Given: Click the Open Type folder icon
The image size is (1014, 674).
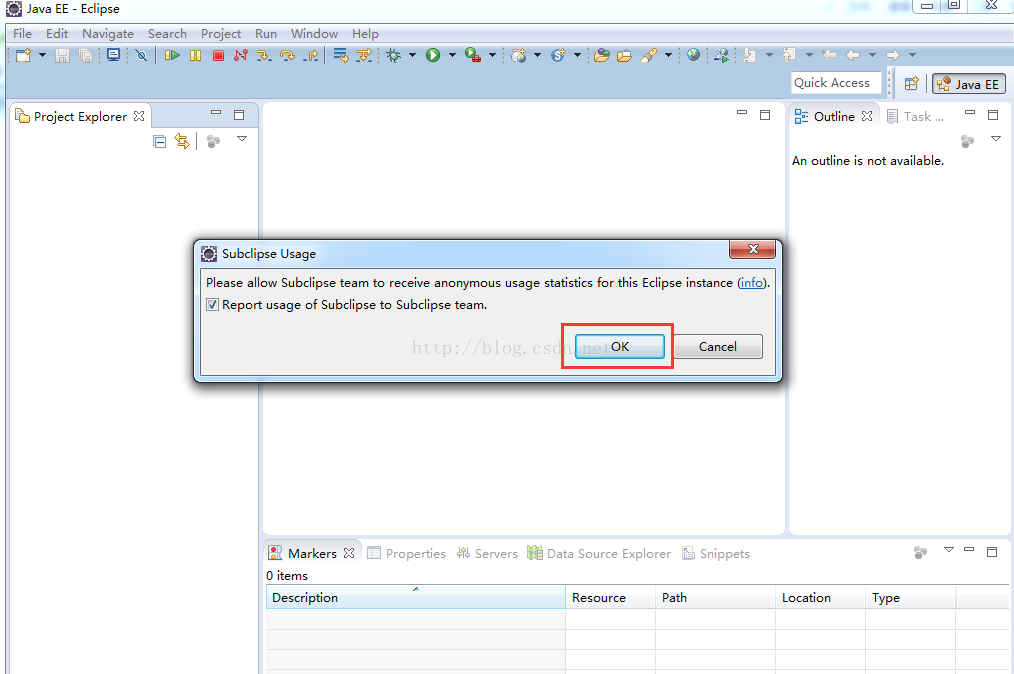Looking at the screenshot, I should click(x=602, y=56).
